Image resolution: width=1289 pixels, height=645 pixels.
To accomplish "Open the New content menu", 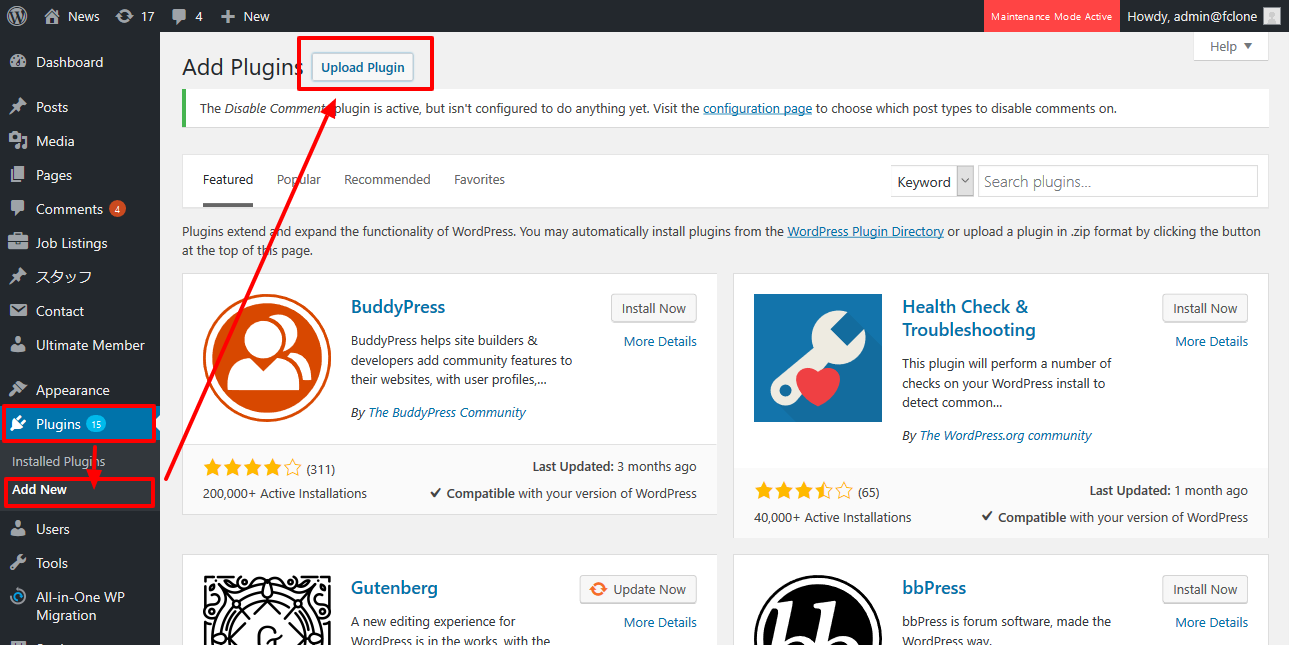I will [245, 16].
